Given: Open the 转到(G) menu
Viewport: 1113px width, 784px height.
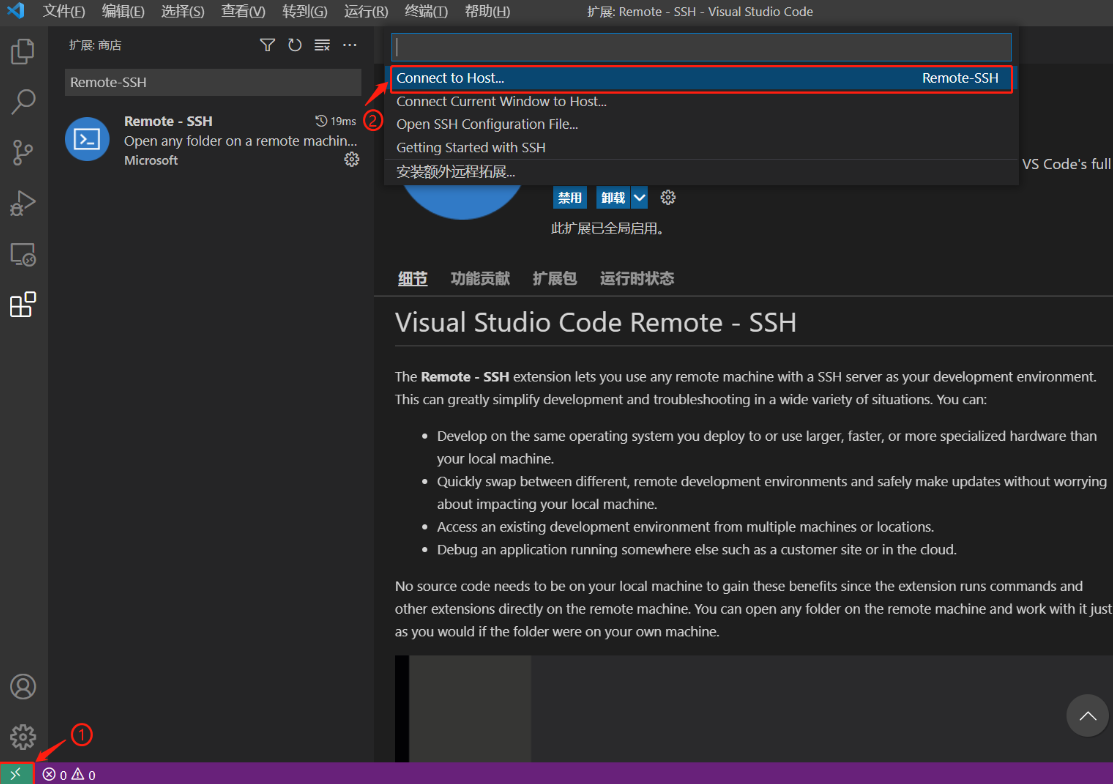Looking at the screenshot, I should (305, 11).
